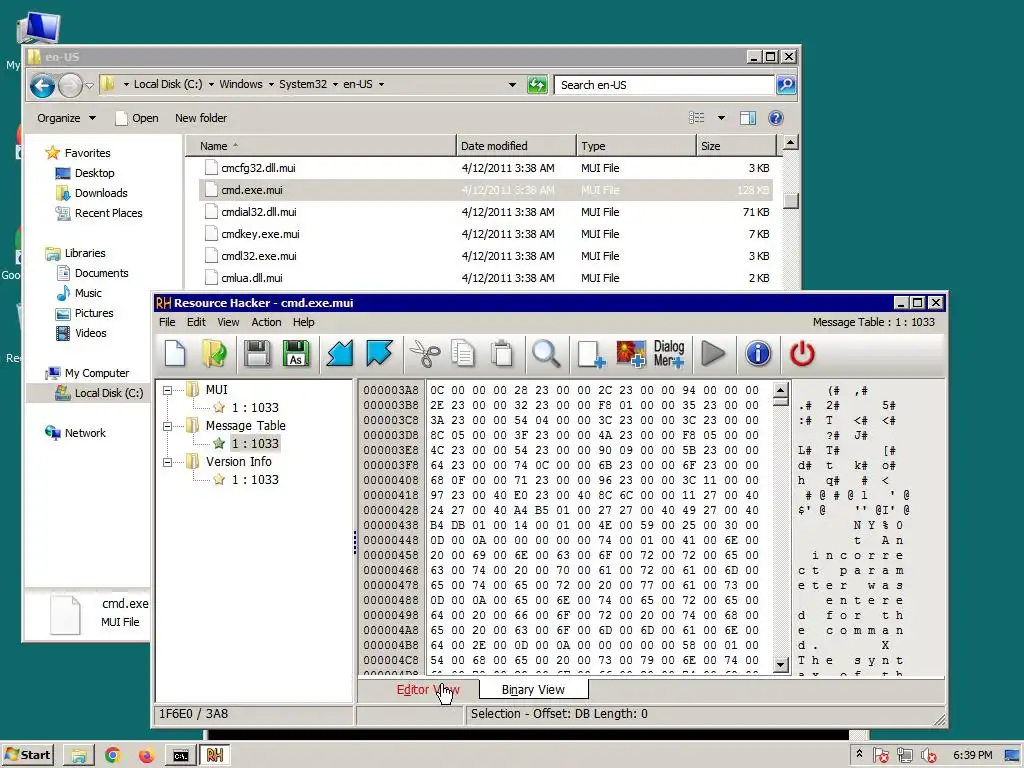Image resolution: width=1024 pixels, height=768 pixels.
Task: Click the Find magnifier icon
Action: tap(546, 353)
